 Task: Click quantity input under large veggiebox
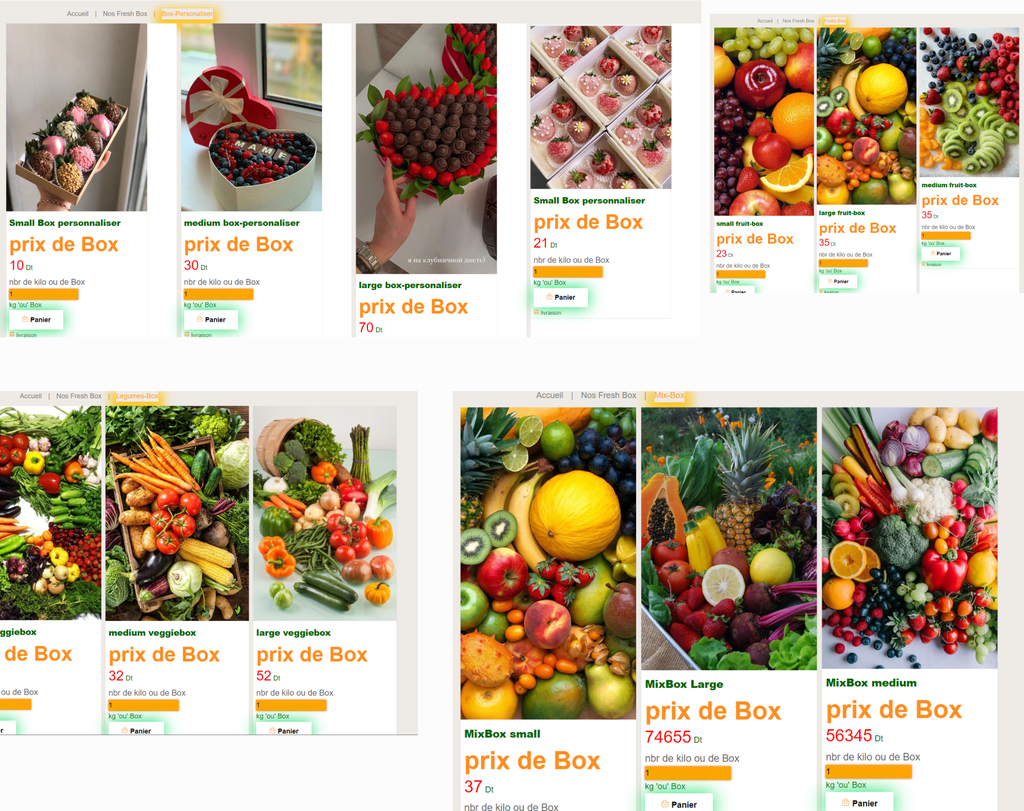pos(291,705)
